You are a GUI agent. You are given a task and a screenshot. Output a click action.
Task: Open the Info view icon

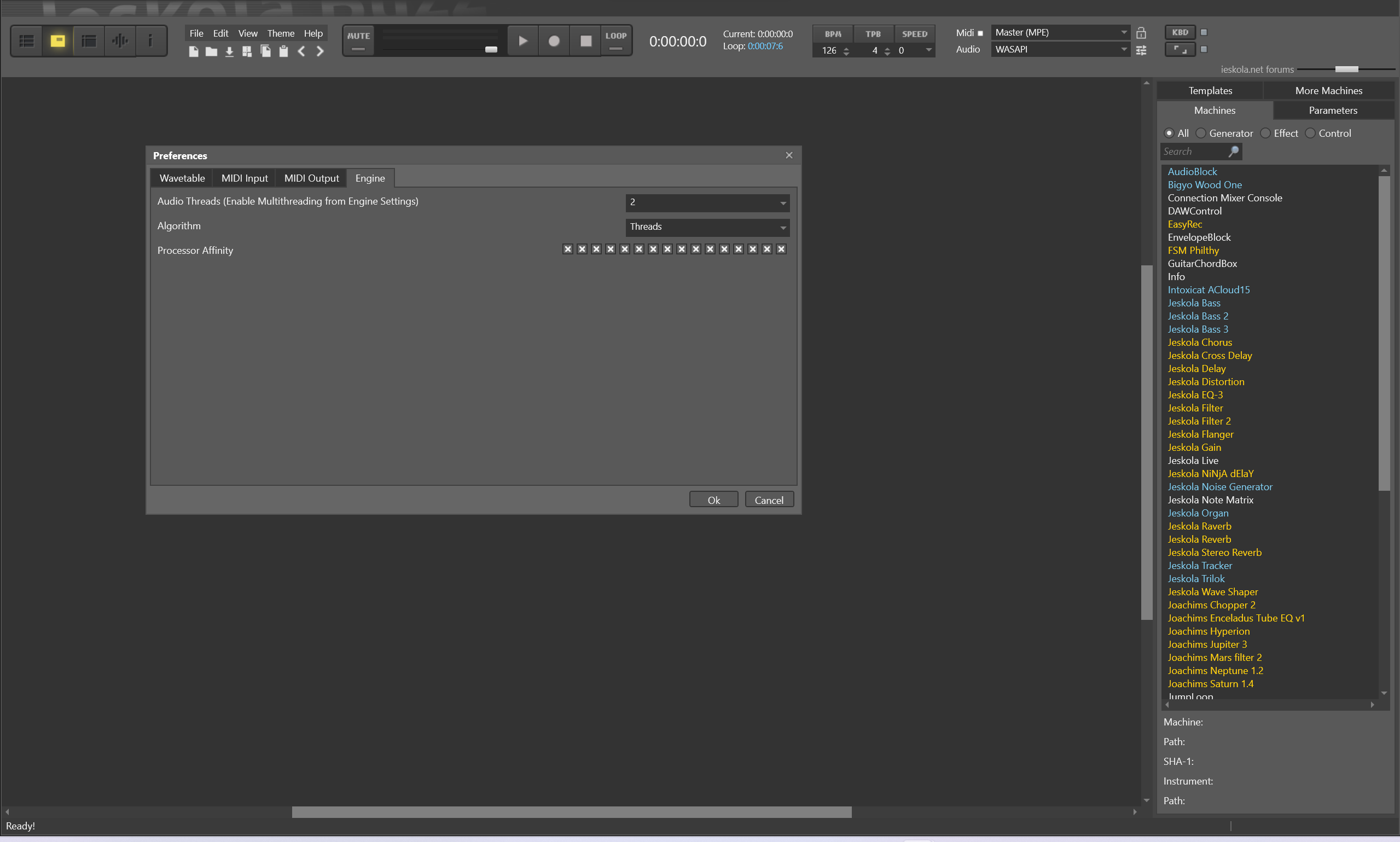[x=150, y=41]
